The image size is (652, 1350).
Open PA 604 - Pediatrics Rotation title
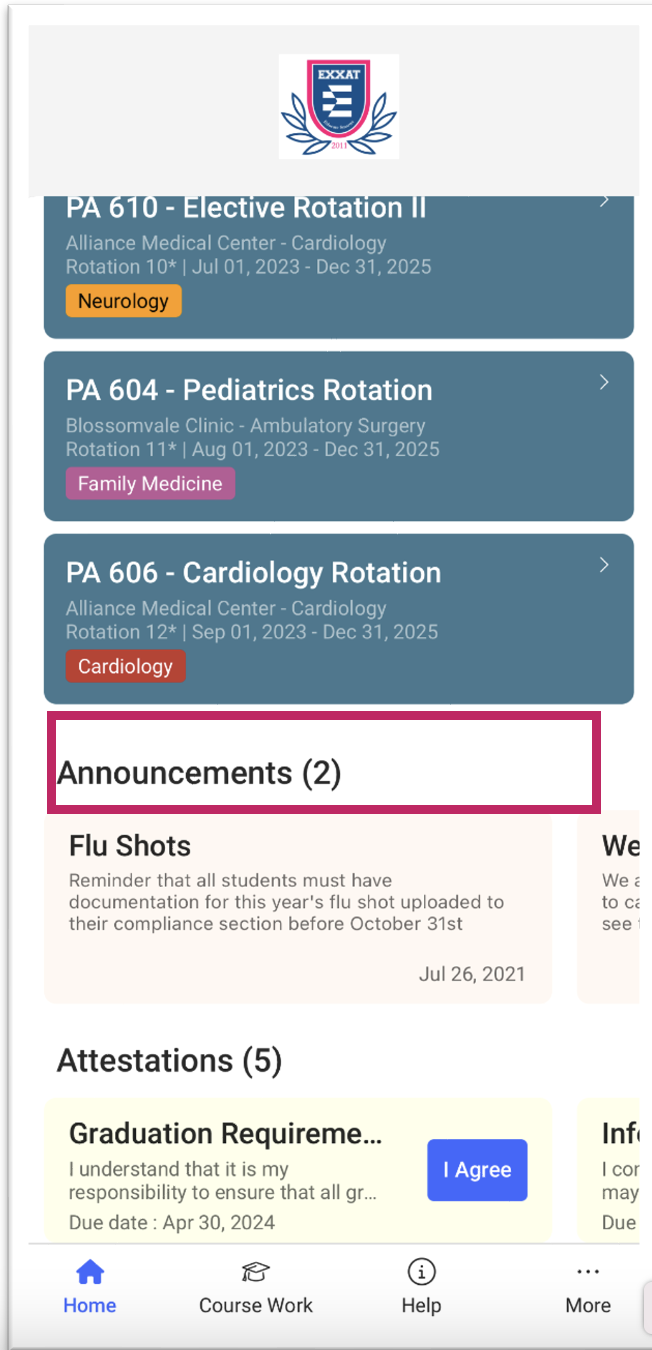click(249, 390)
